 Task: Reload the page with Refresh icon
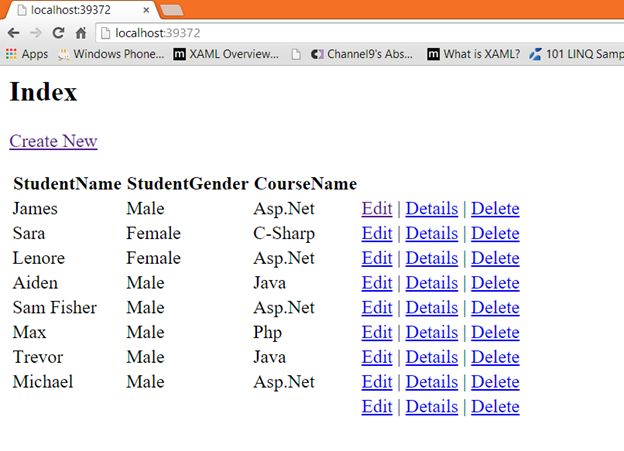[58, 33]
